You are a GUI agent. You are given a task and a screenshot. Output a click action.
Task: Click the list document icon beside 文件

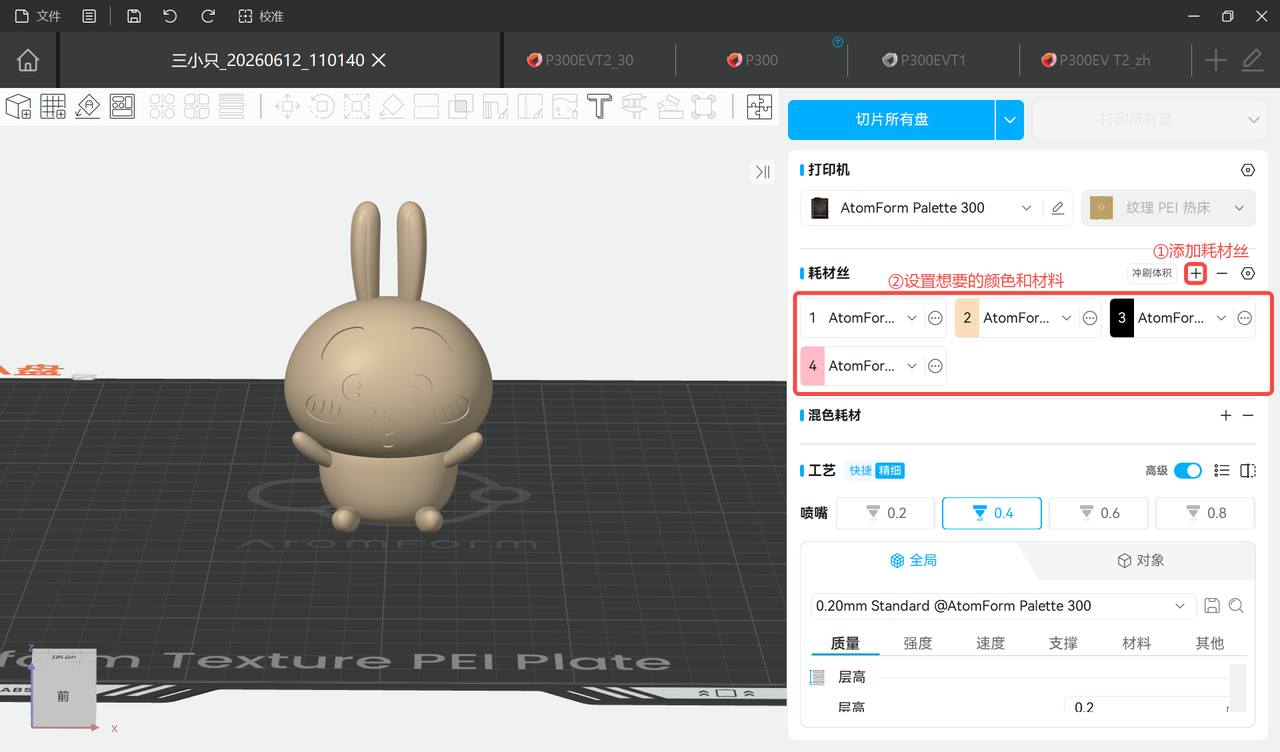[x=90, y=16]
